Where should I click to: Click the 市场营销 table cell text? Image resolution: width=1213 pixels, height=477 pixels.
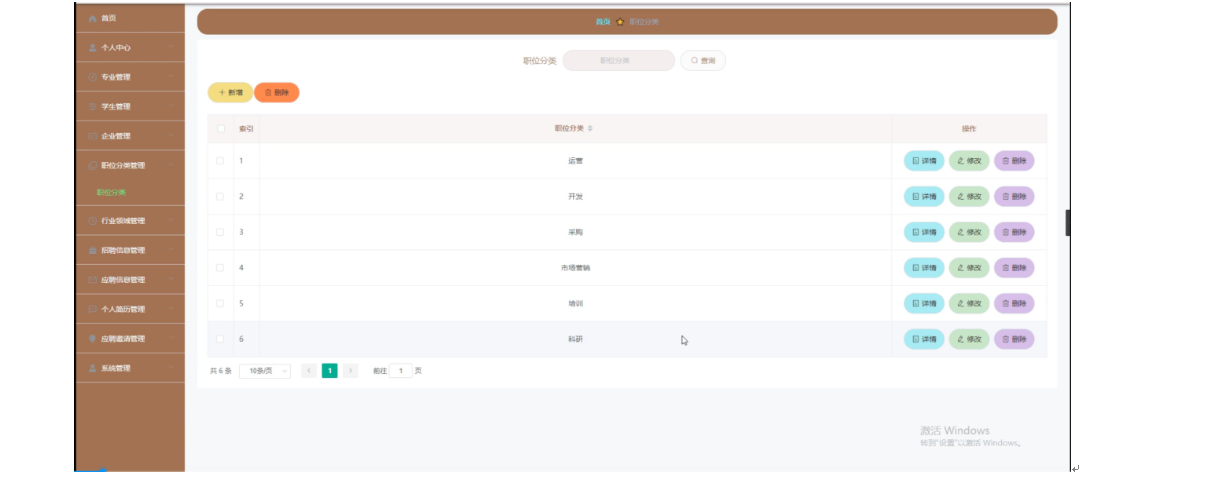(575, 268)
